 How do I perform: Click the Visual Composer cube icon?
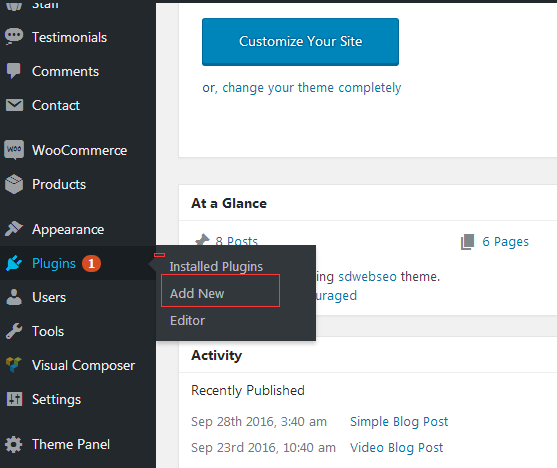(14, 365)
